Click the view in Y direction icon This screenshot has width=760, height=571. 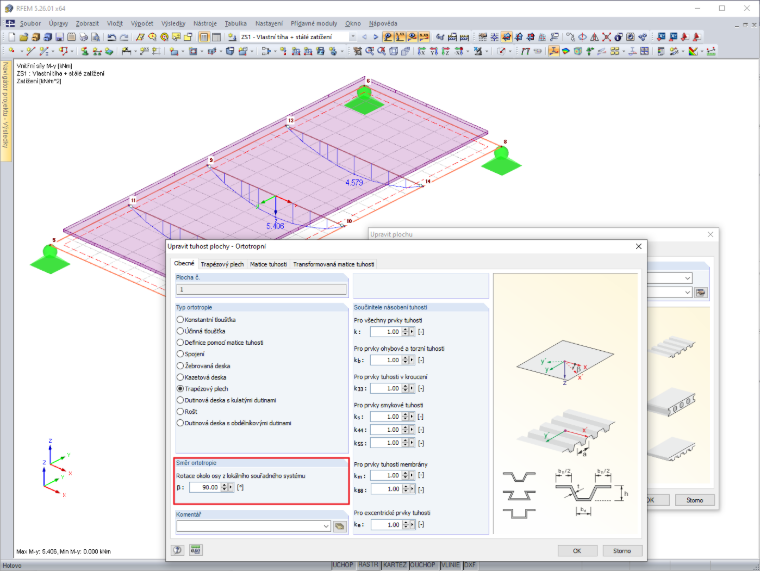click(434, 51)
